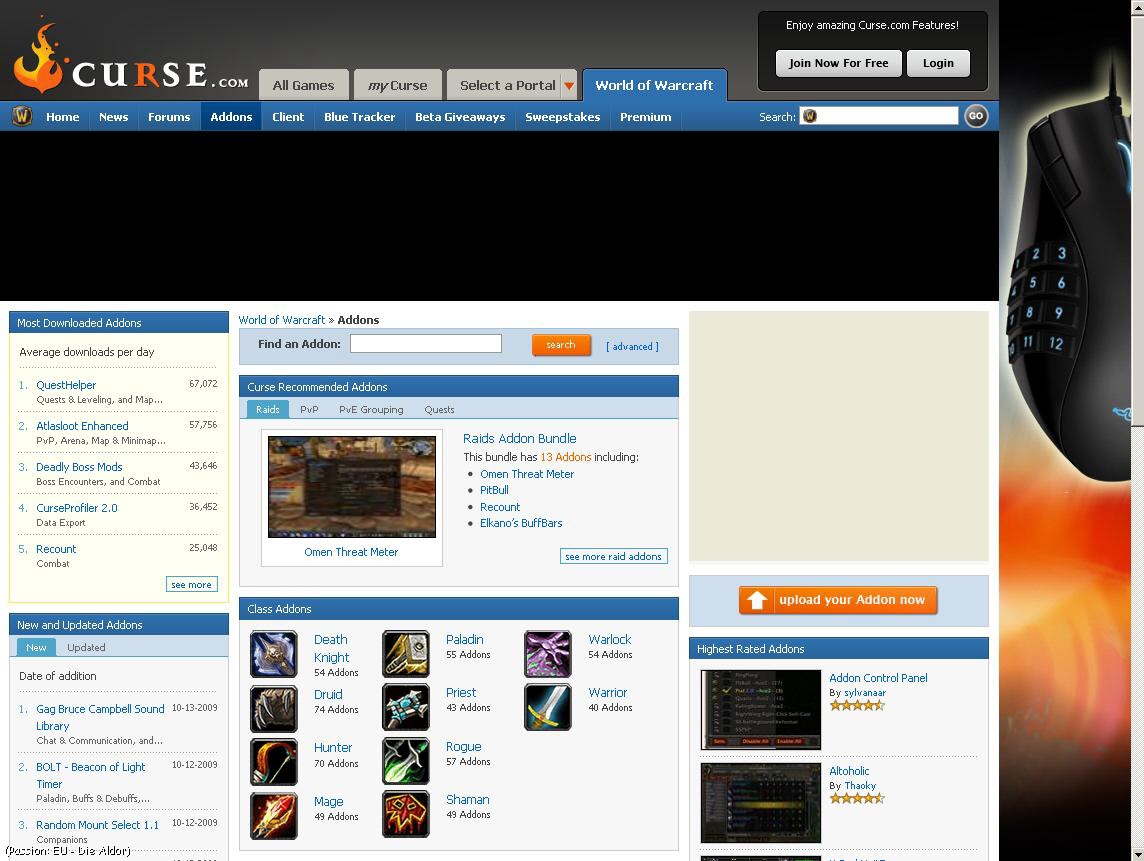Open the PitBull addon link

[494, 490]
